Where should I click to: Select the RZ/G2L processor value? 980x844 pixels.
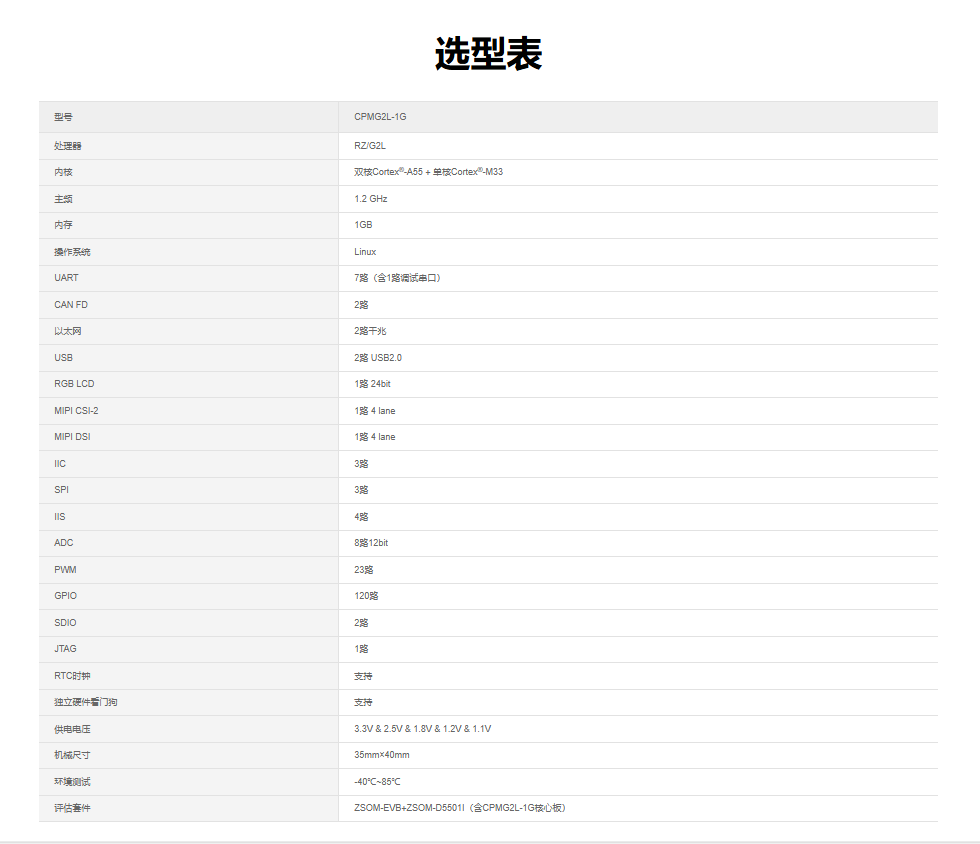pos(370,146)
